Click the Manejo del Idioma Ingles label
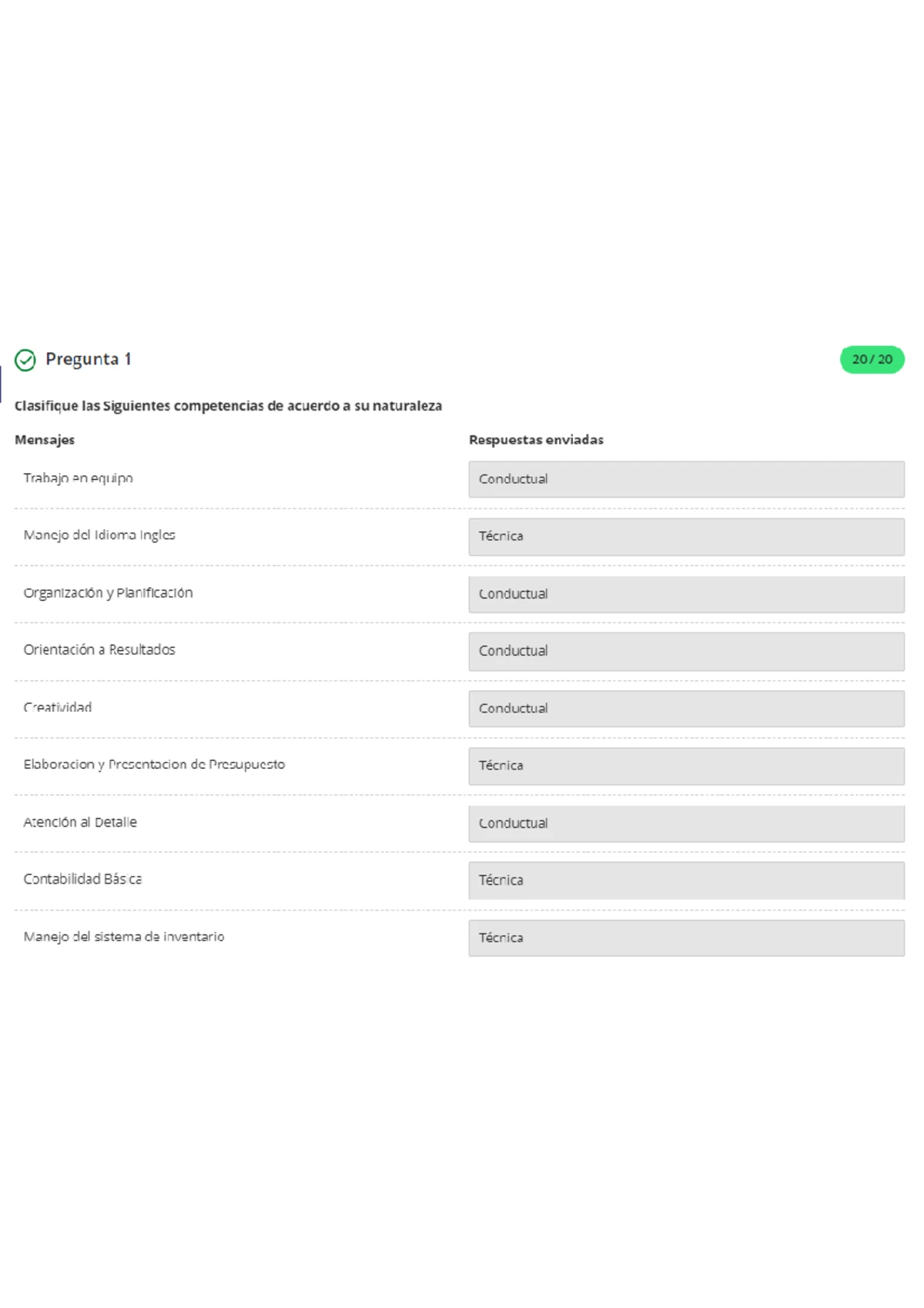Screen dimensions: 924x1308 [x=99, y=535]
